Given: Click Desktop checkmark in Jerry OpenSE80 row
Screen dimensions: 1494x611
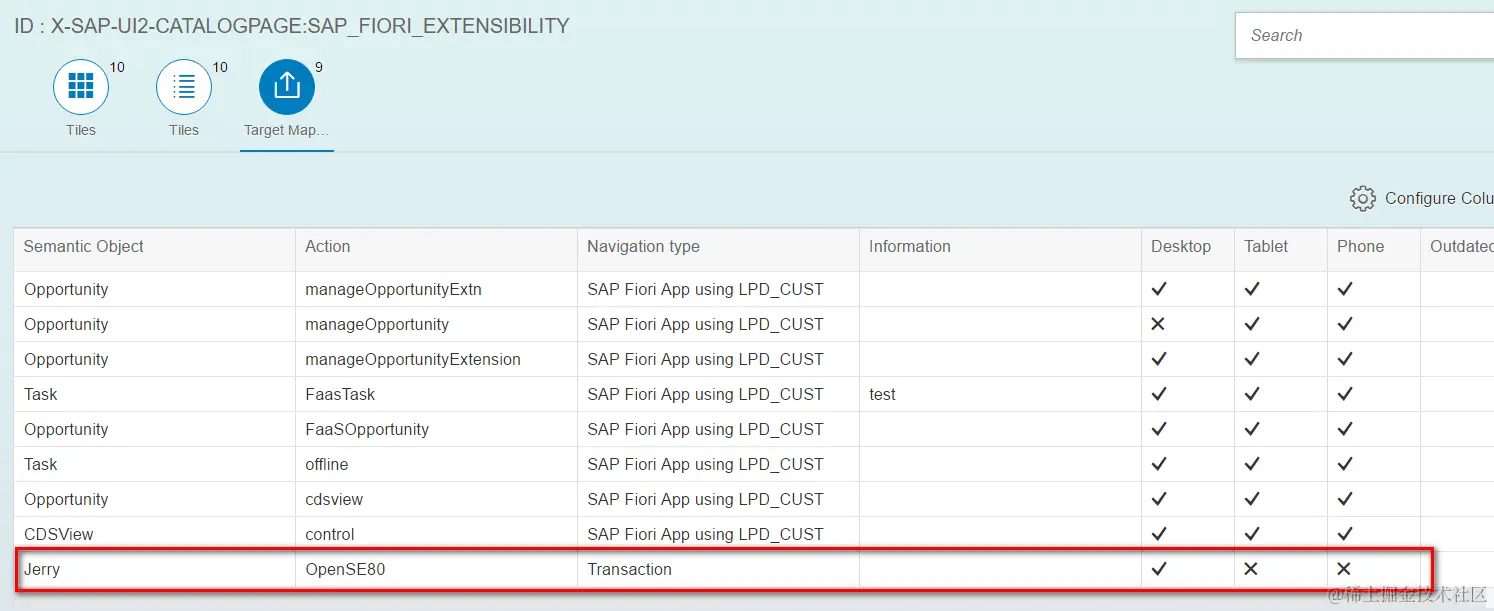Looking at the screenshot, I should pyautogui.click(x=1159, y=569).
